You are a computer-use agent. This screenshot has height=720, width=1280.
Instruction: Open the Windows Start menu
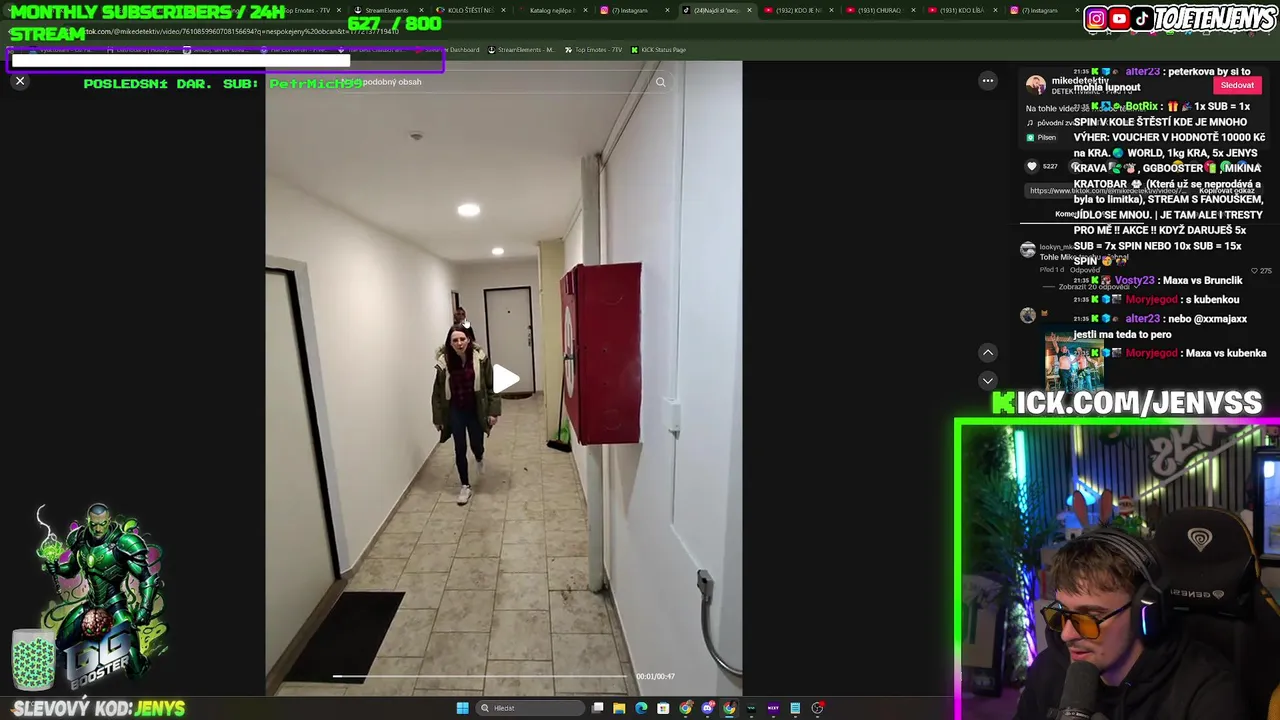pos(462,708)
